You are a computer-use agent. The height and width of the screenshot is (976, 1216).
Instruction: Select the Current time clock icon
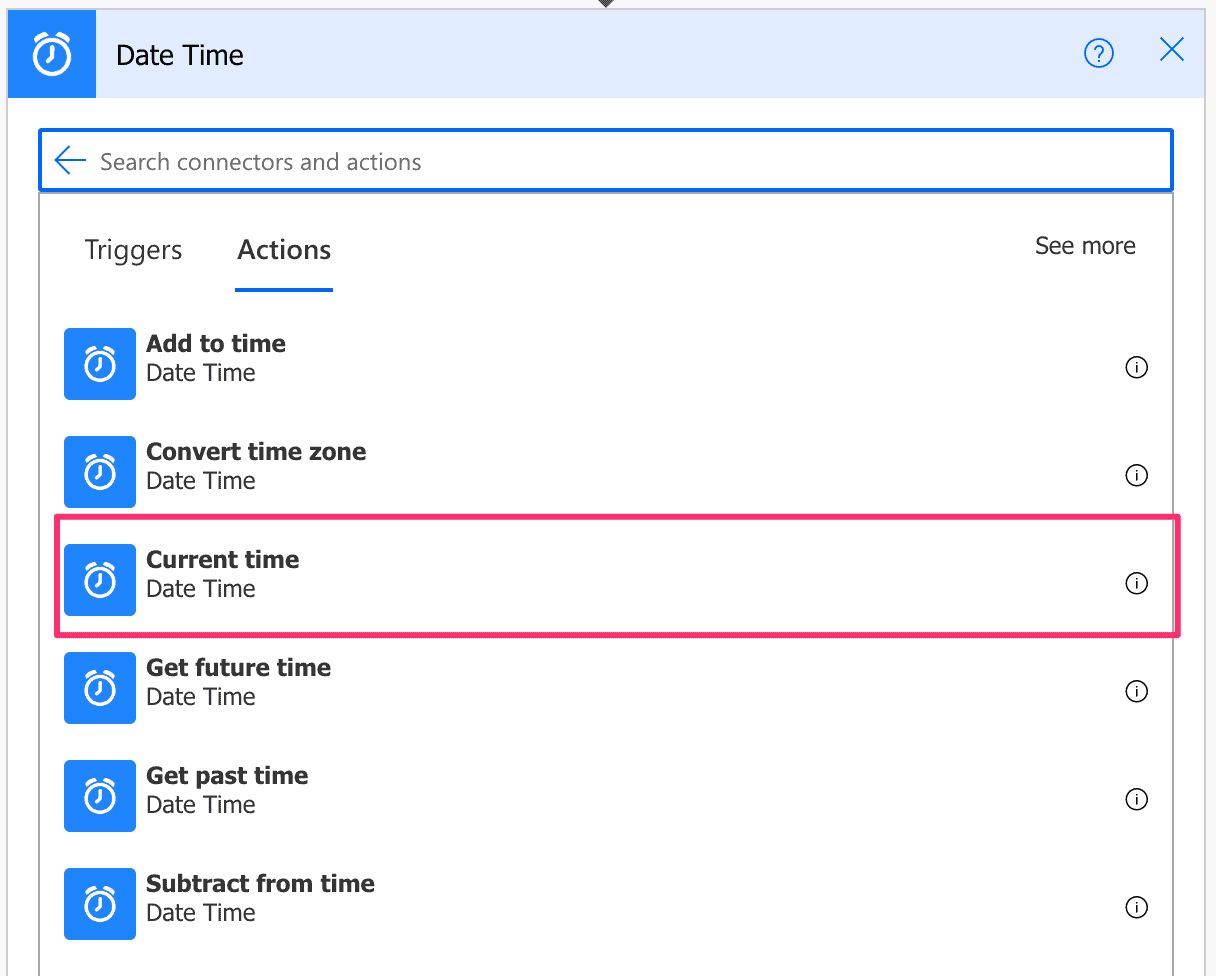point(99,580)
